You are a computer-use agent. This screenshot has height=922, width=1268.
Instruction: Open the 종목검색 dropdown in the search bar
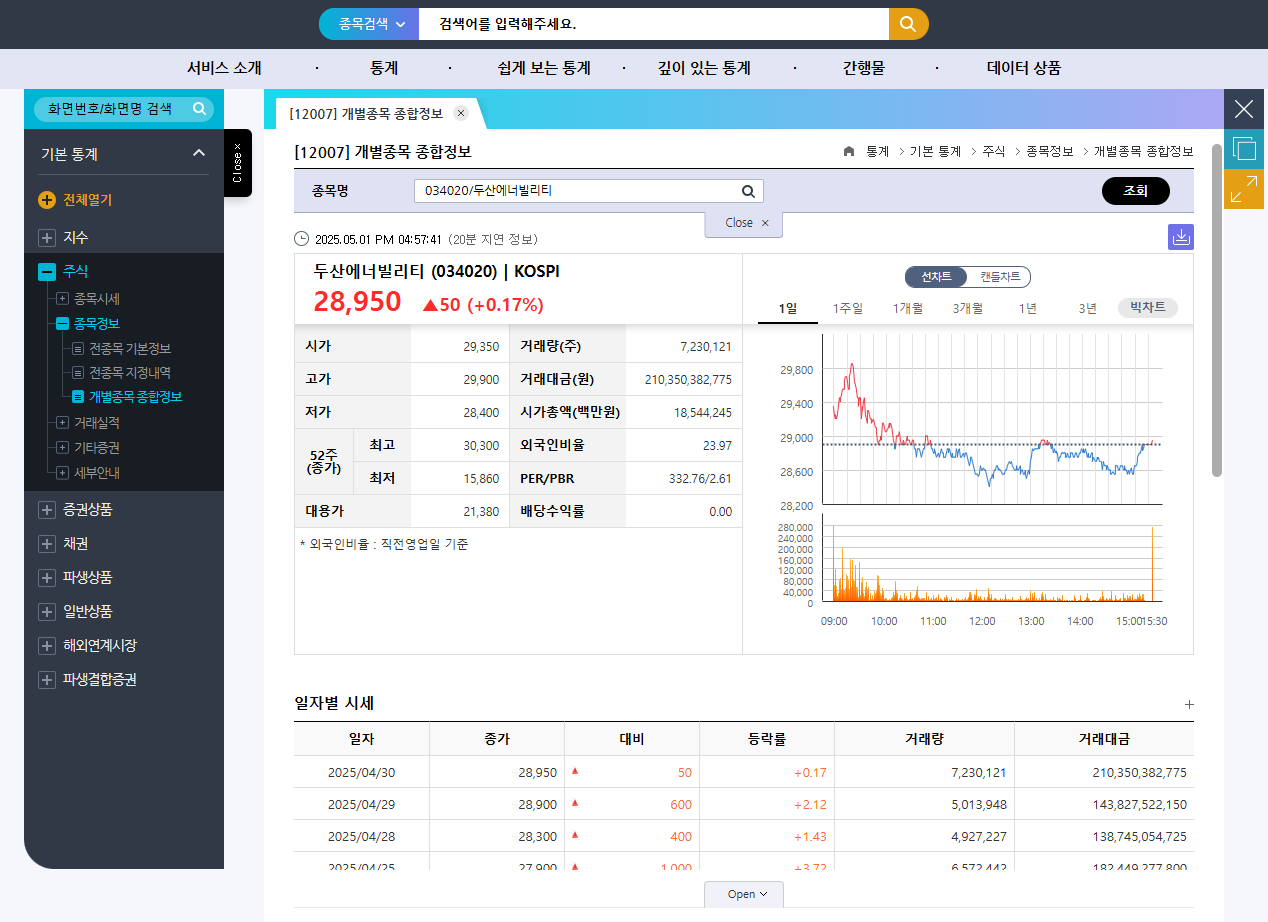pyautogui.click(x=368, y=24)
